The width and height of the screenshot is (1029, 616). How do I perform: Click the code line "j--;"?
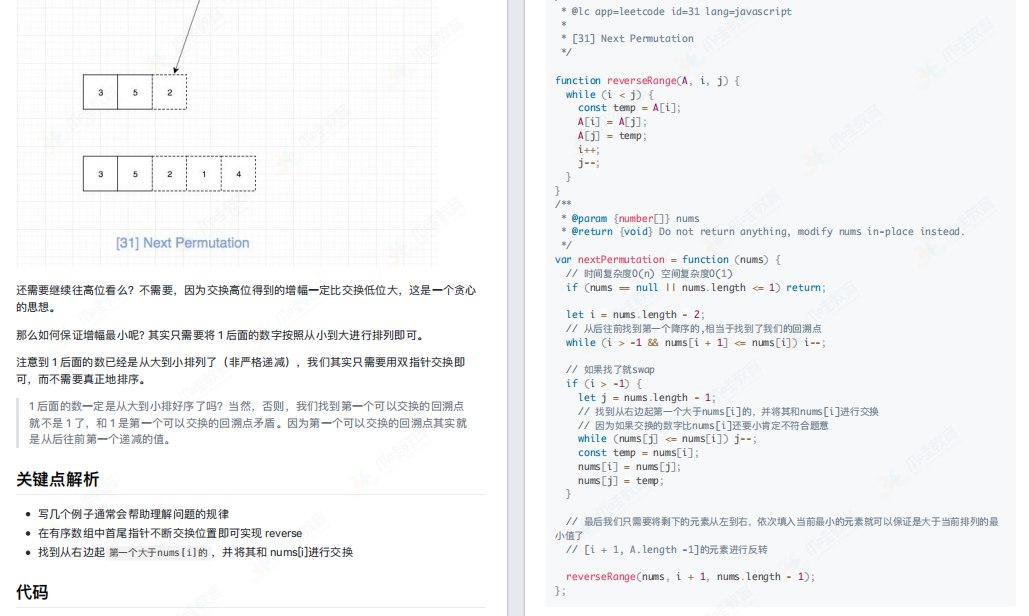(x=588, y=163)
